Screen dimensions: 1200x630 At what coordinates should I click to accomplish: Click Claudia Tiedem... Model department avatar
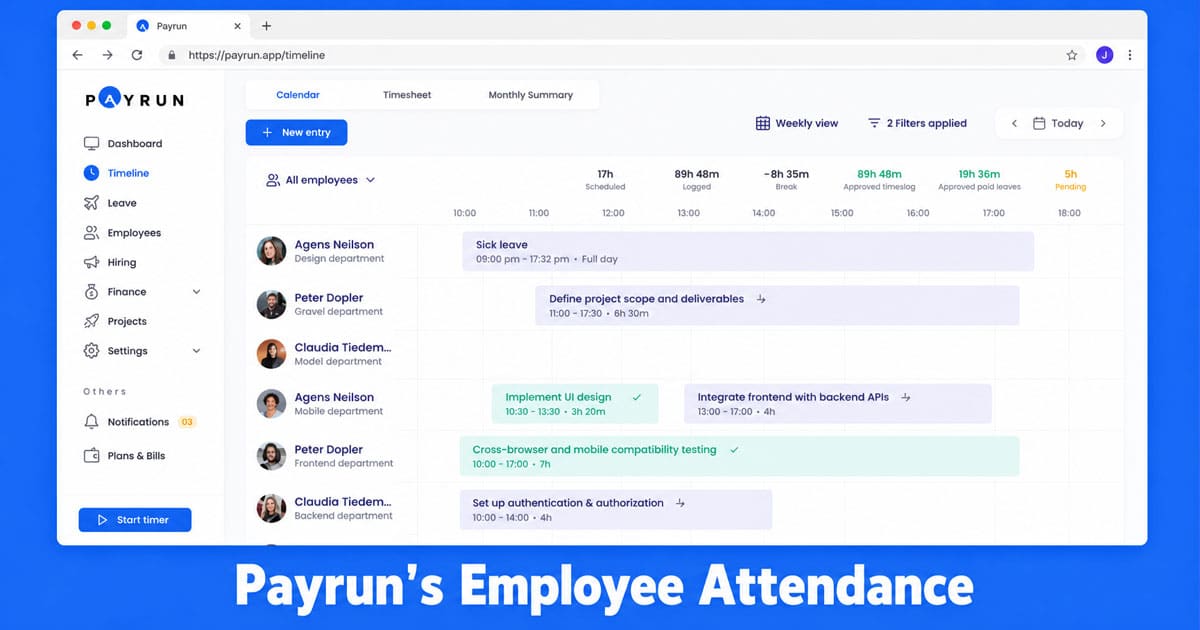(271, 354)
